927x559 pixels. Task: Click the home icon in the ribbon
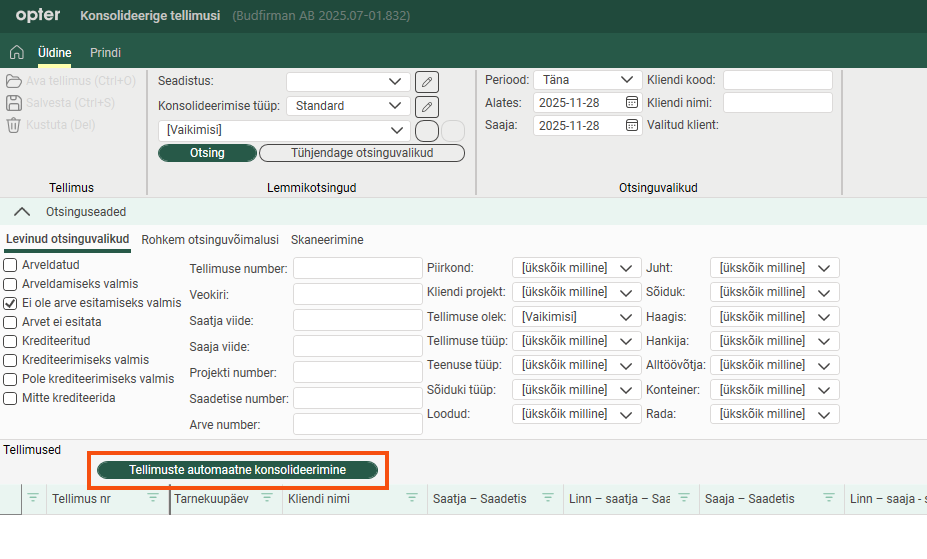click(x=17, y=52)
